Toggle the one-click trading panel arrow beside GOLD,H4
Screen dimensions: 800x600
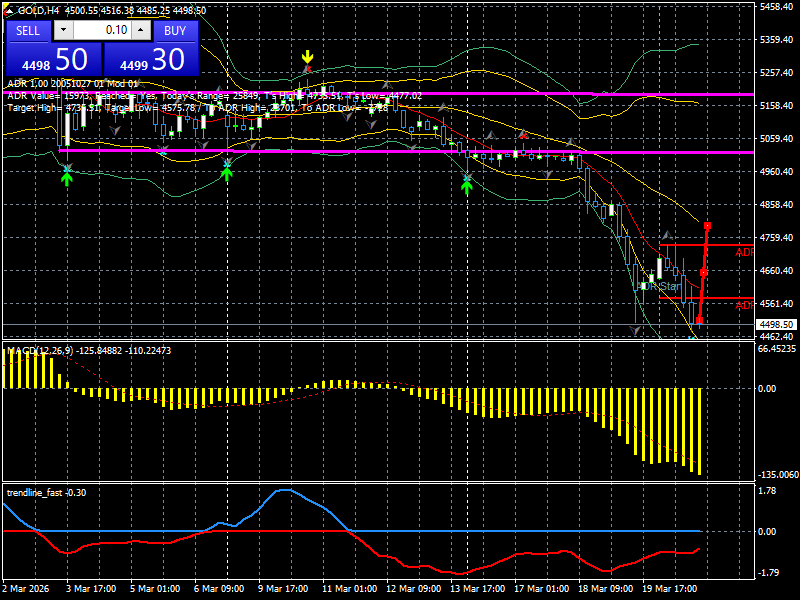coord(9,11)
